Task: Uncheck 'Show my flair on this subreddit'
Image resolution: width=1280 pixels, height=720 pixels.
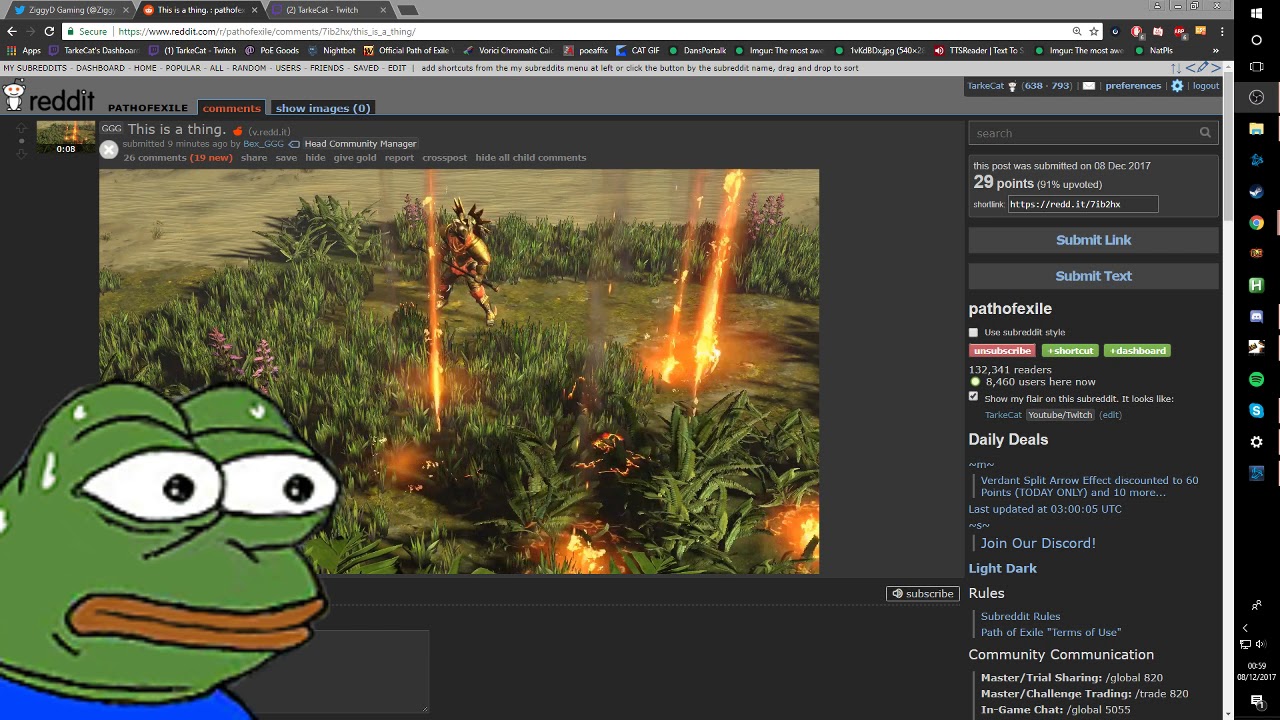Action: tap(974, 397)
